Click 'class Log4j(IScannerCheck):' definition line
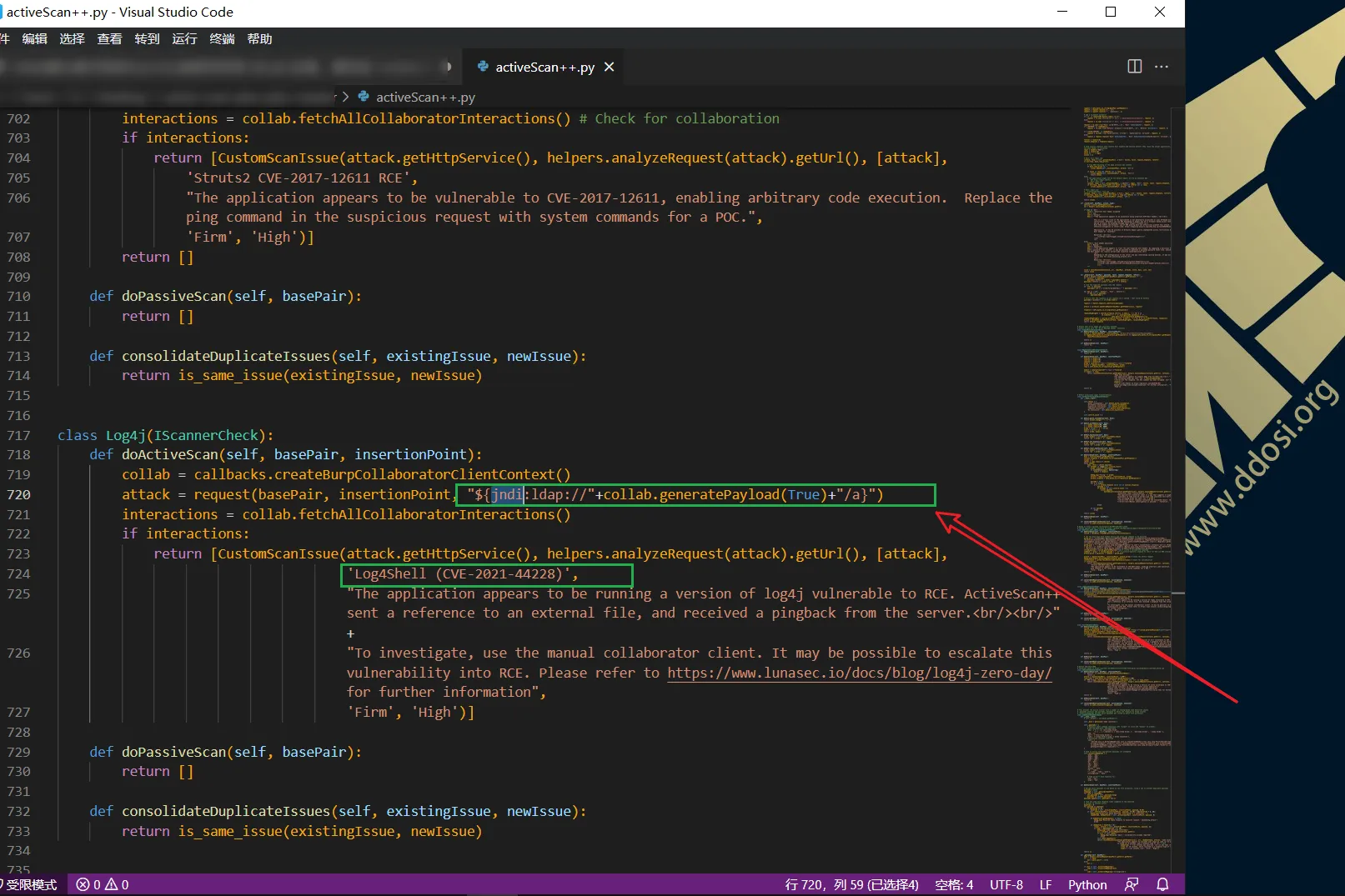Image resolution: width=1345 pixels, height=896 pixels. click(165, 436)
